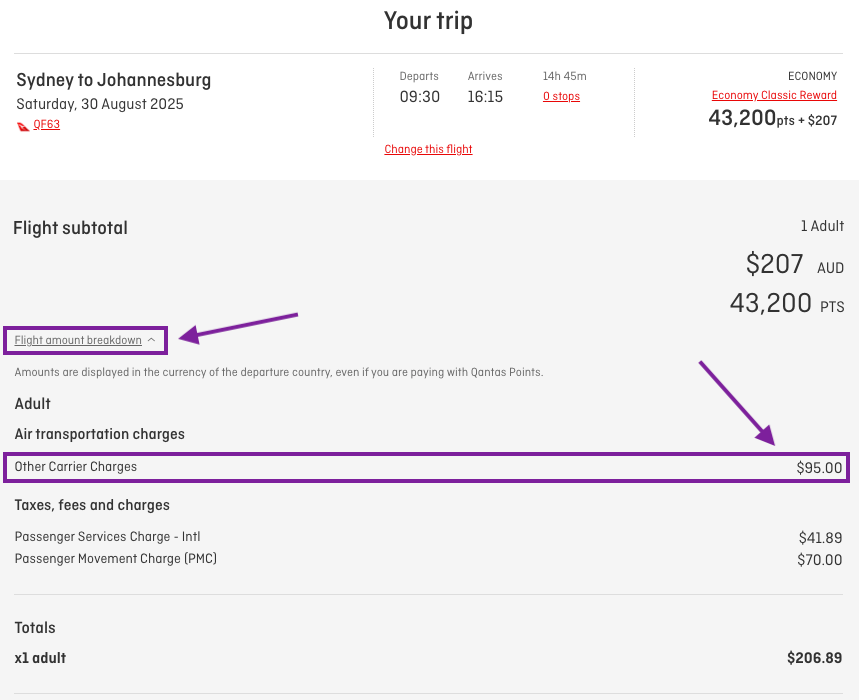Select the $95.00 carrier charge amount
The height and width of the screenshot is (700, 859).
point(819,468)
